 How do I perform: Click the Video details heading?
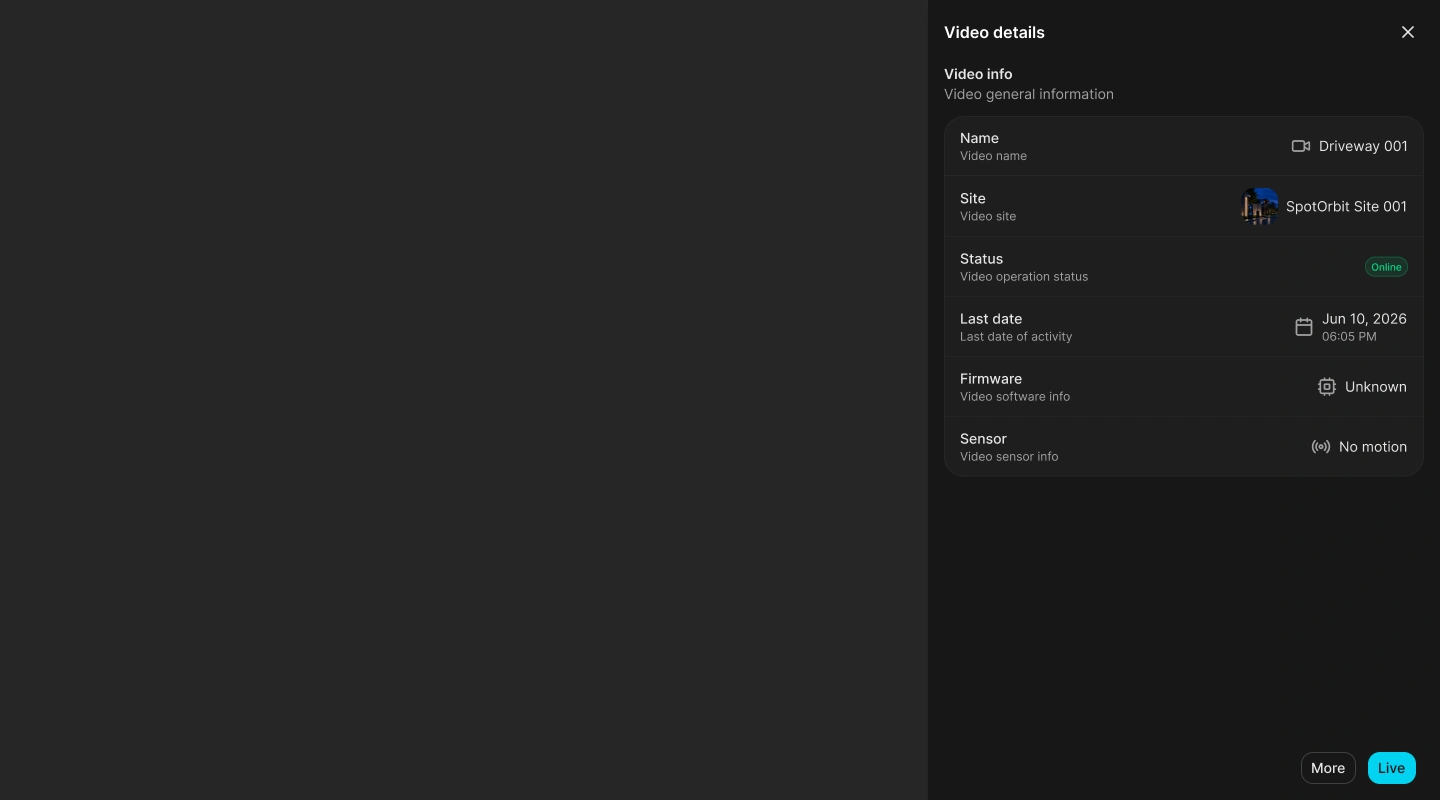[994, 32]
